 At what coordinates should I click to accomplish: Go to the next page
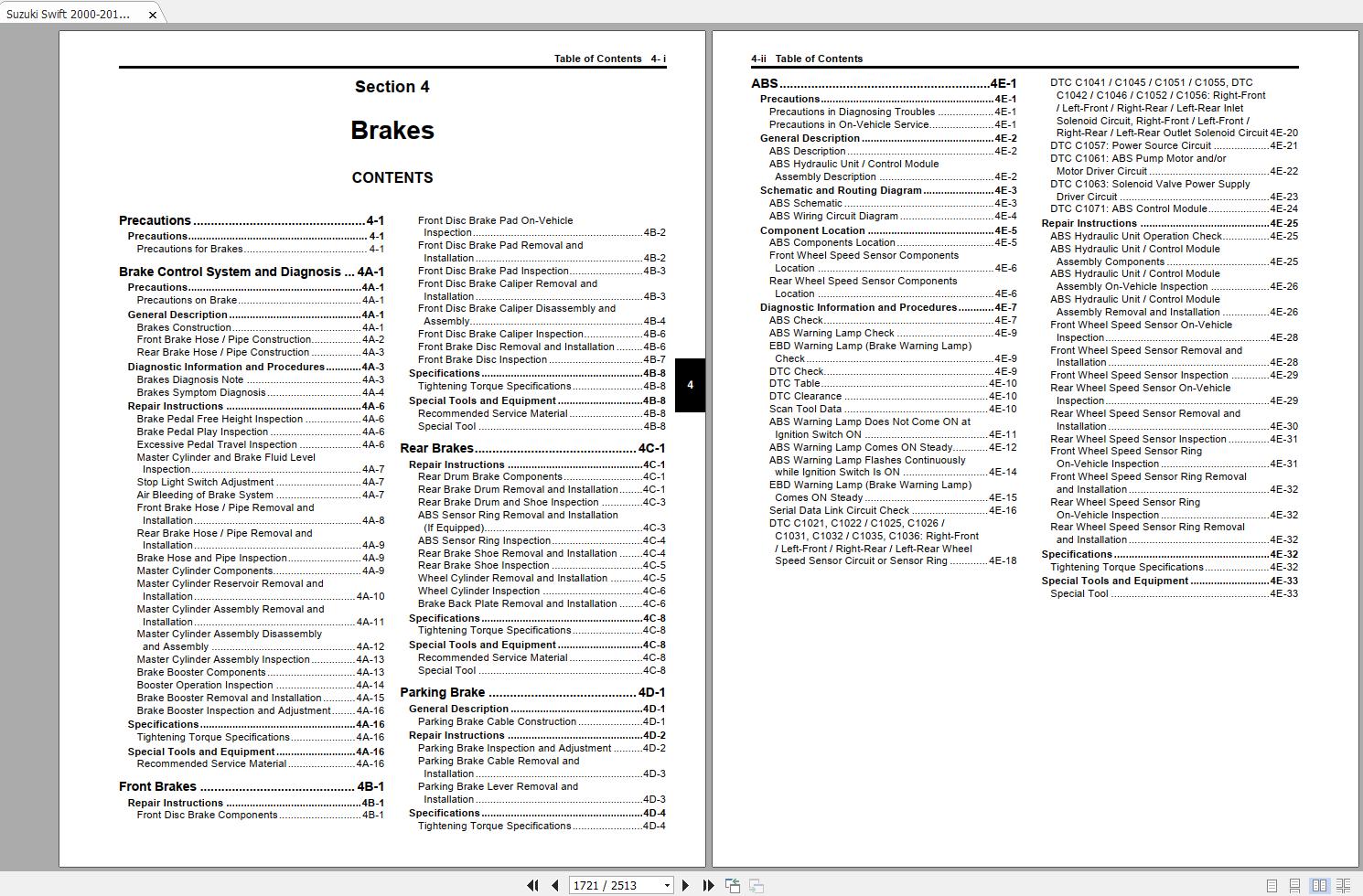686,885
